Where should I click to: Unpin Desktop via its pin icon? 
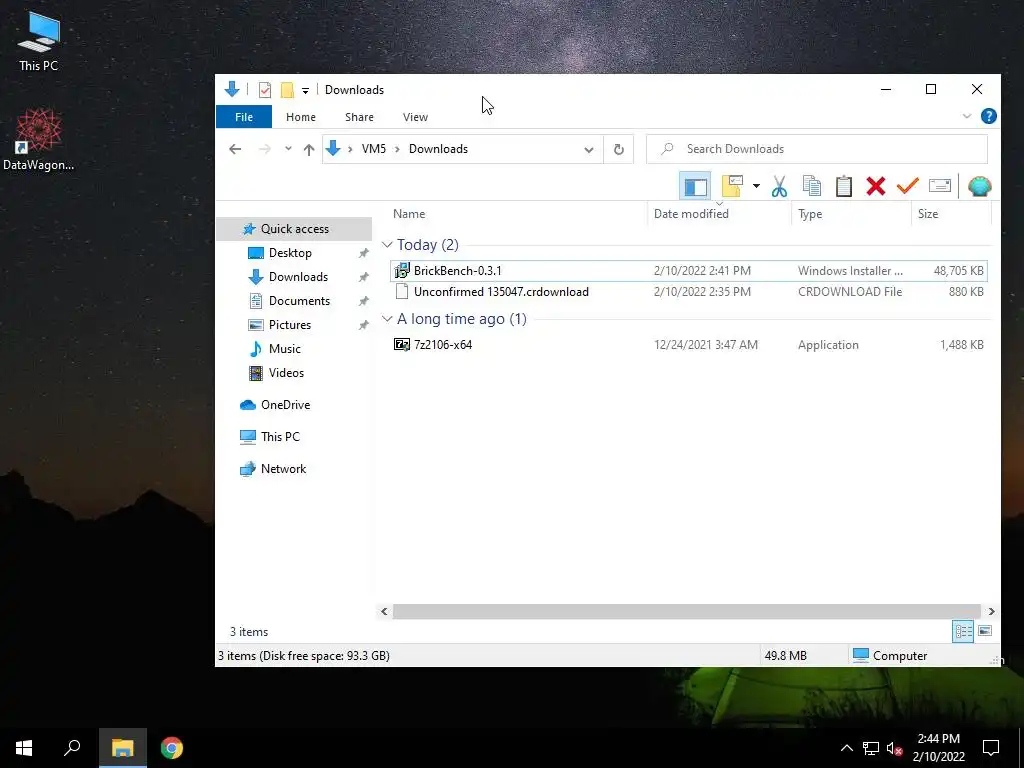tap(363, 253)
